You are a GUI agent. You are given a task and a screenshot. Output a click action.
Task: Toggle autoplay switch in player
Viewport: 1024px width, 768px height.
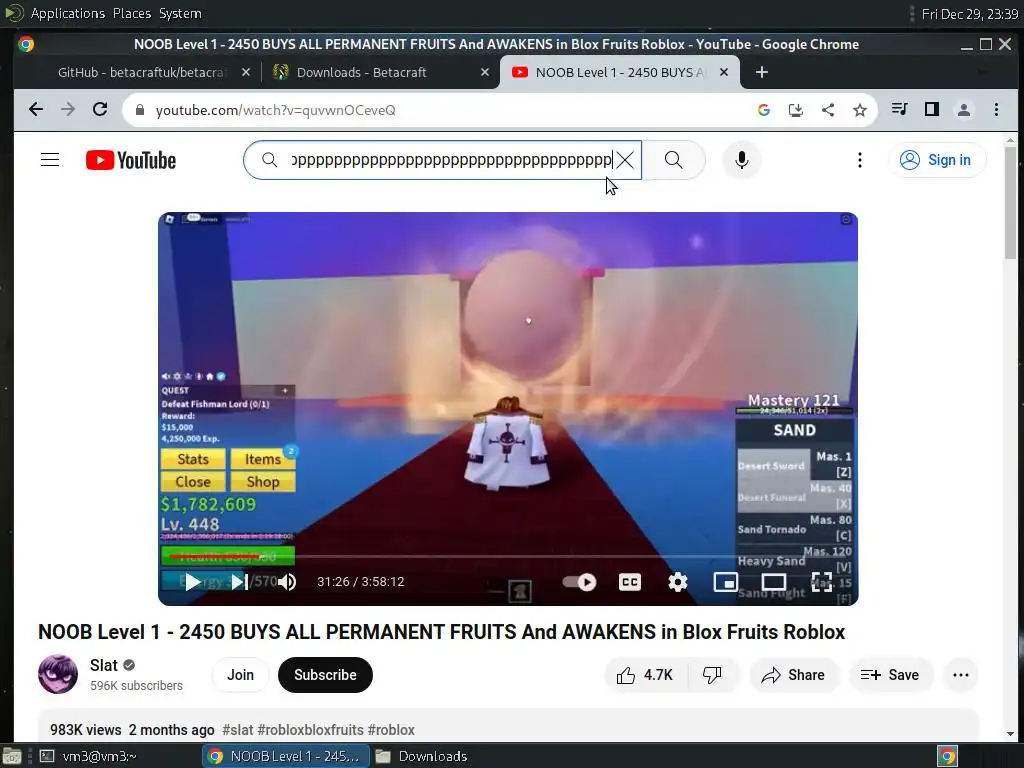[579, 582]
